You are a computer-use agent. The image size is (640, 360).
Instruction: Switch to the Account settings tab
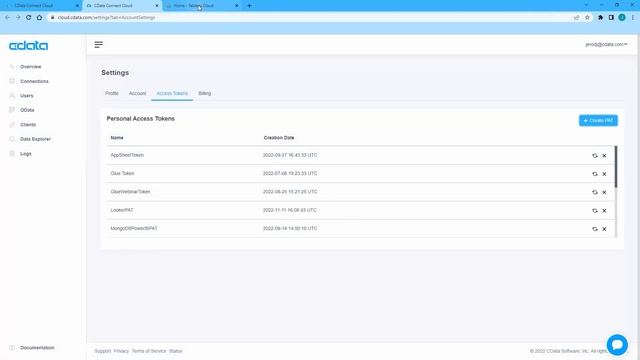pos(138,93)
